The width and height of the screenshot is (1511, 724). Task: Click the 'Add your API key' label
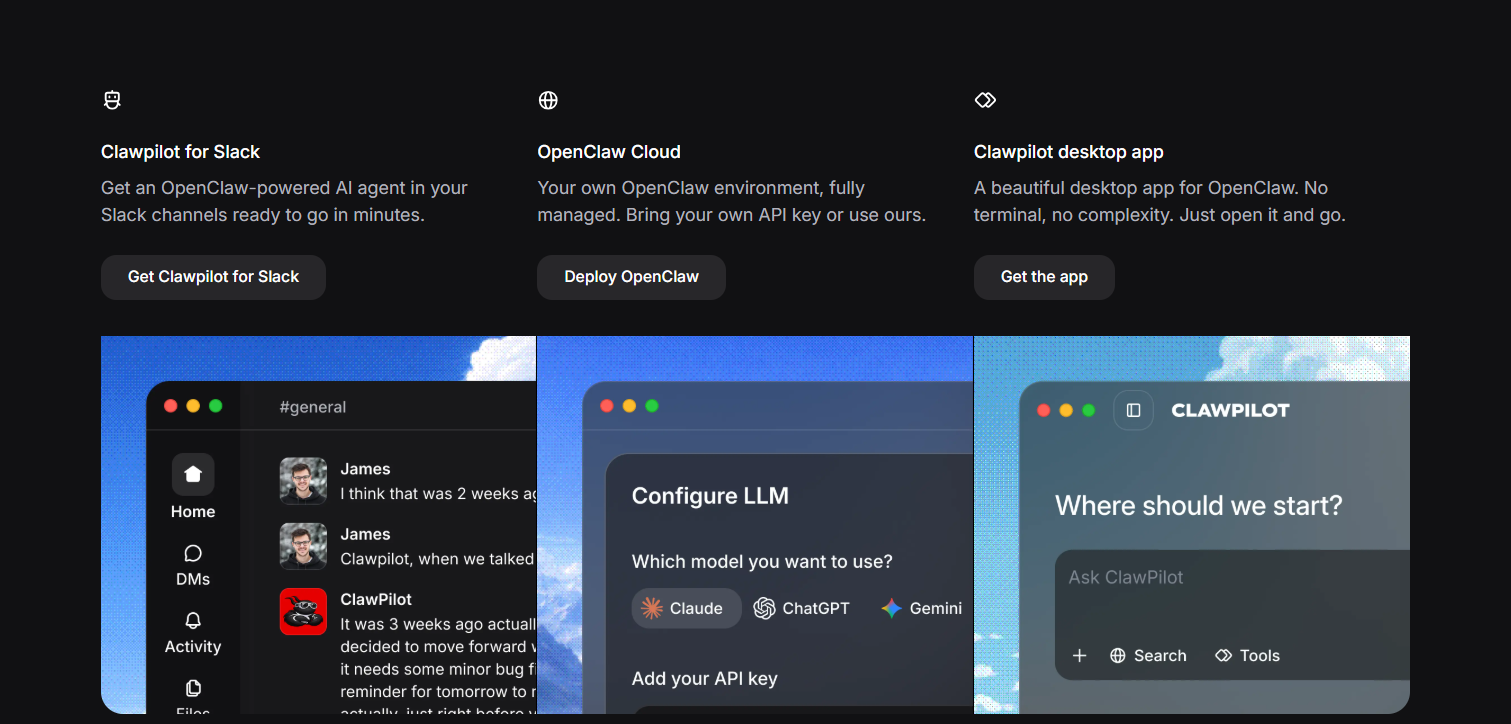click(x=704, y=679)
